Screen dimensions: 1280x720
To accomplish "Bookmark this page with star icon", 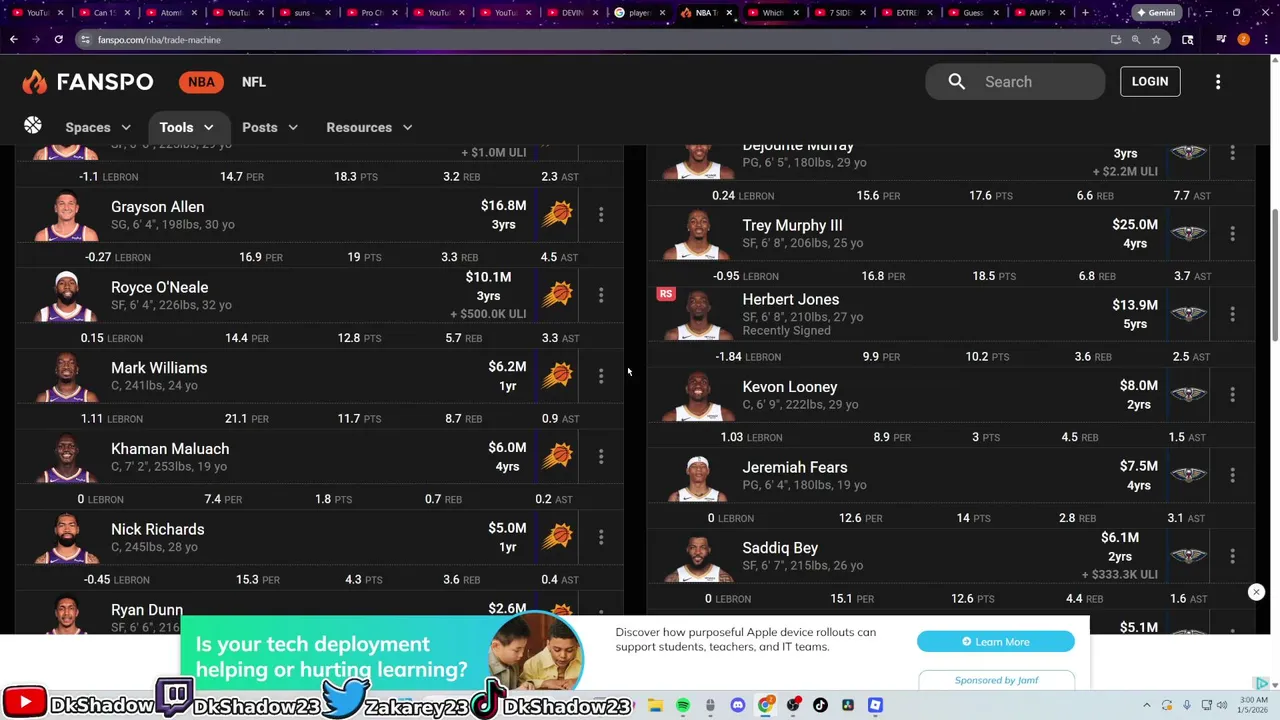I will point(1156,39).
